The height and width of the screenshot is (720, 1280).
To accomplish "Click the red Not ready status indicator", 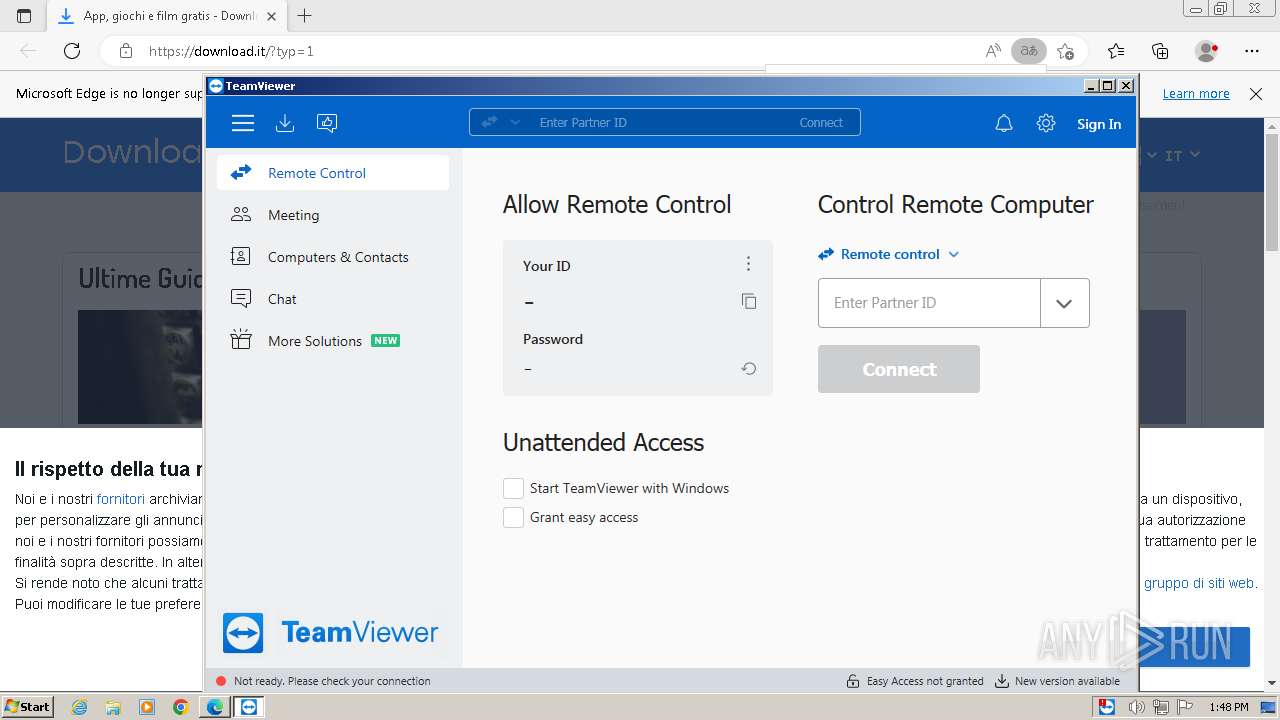I will [221, 681].
